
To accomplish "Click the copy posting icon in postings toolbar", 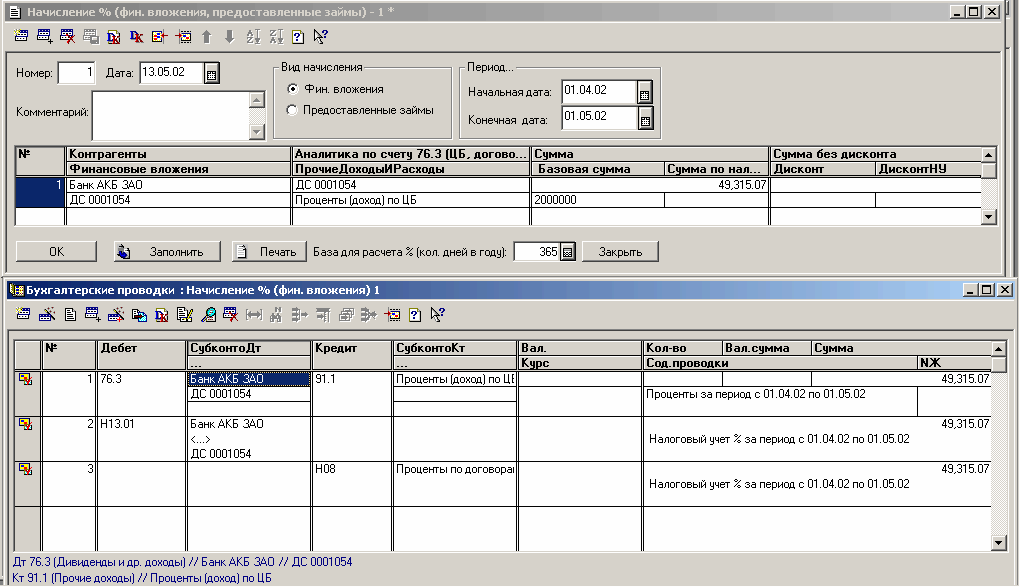I will click(139, 315).
